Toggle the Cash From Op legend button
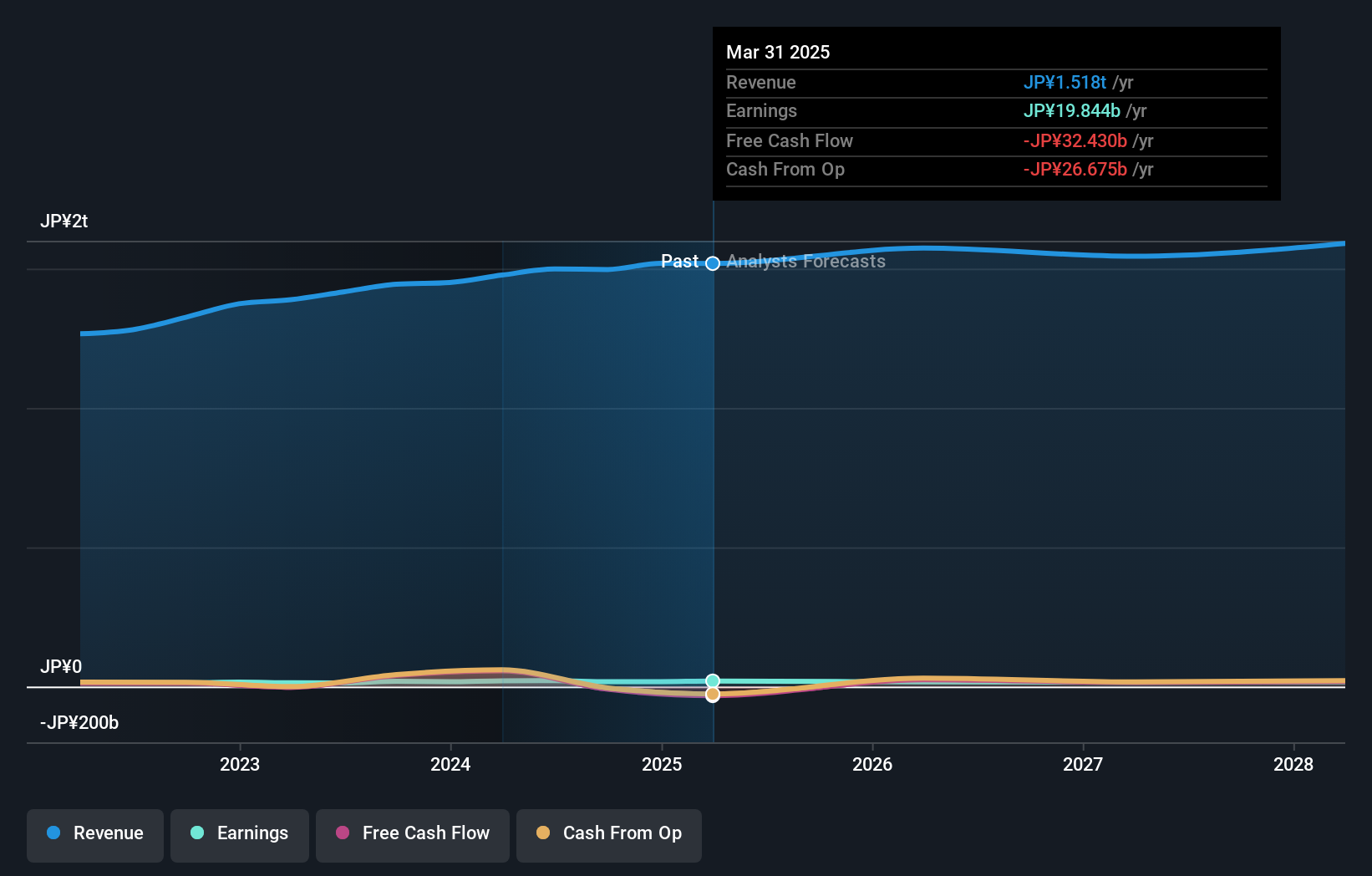This screenshot has width=1372, height=876. [609, 835]
